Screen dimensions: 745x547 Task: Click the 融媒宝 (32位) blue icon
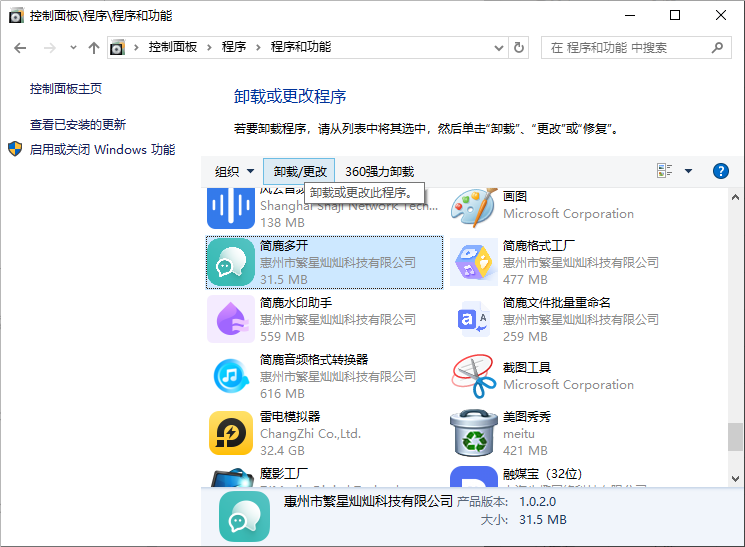pos(474,477)
